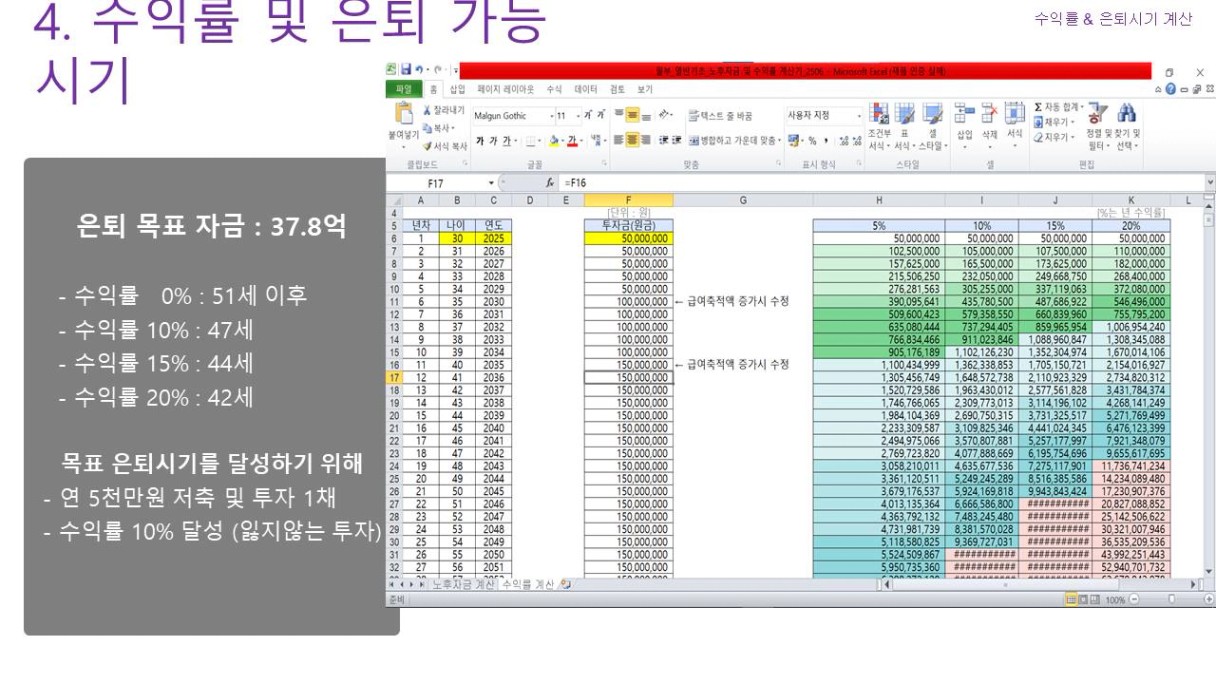
Task: Click the formula bar showing =F16
Action: point(880,184)
